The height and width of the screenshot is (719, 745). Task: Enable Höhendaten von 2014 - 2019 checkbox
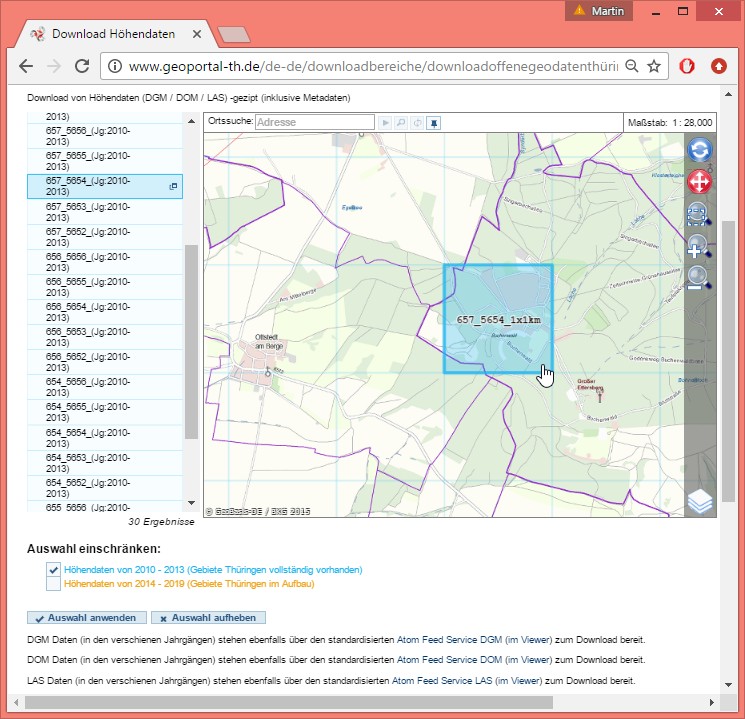(x=54, y=583)
